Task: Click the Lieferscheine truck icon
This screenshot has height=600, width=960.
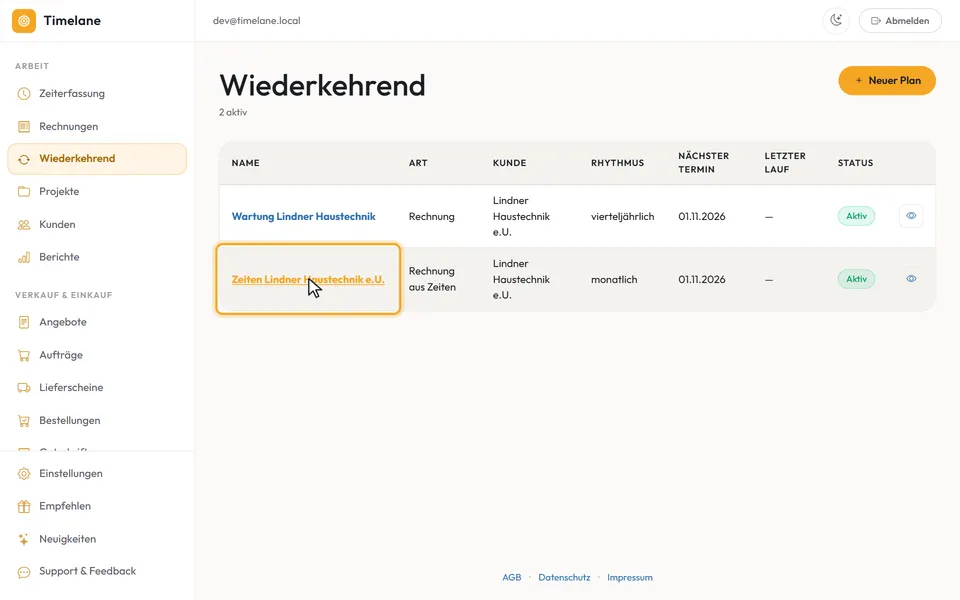Action: pos(24,388)
